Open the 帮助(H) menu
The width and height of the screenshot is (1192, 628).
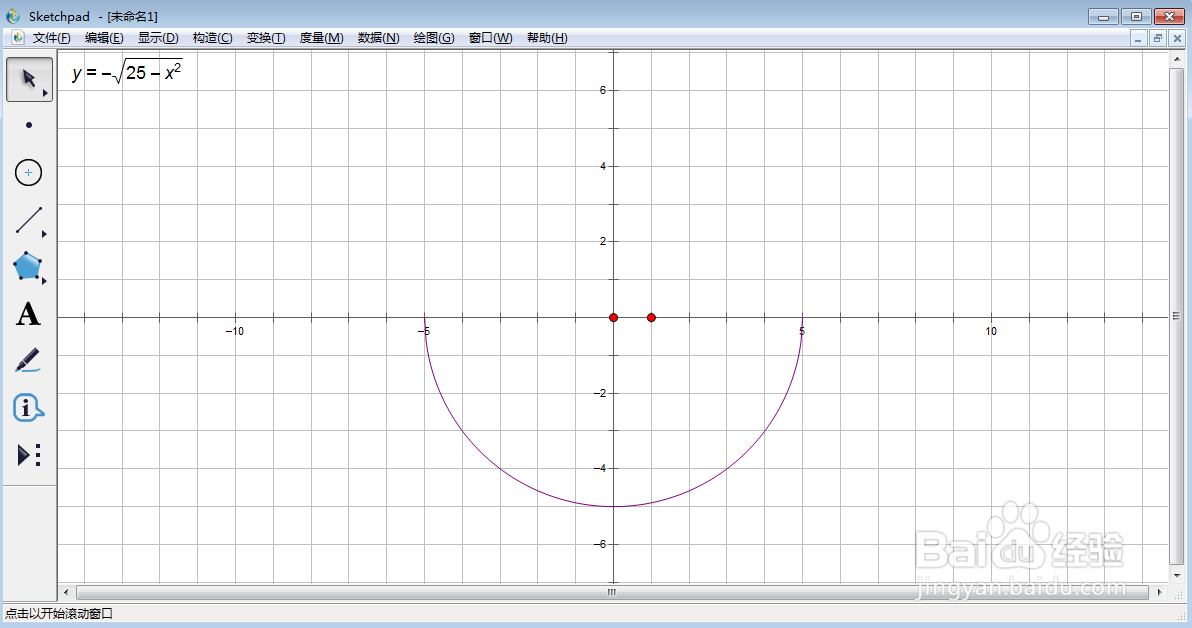point(547,38)
